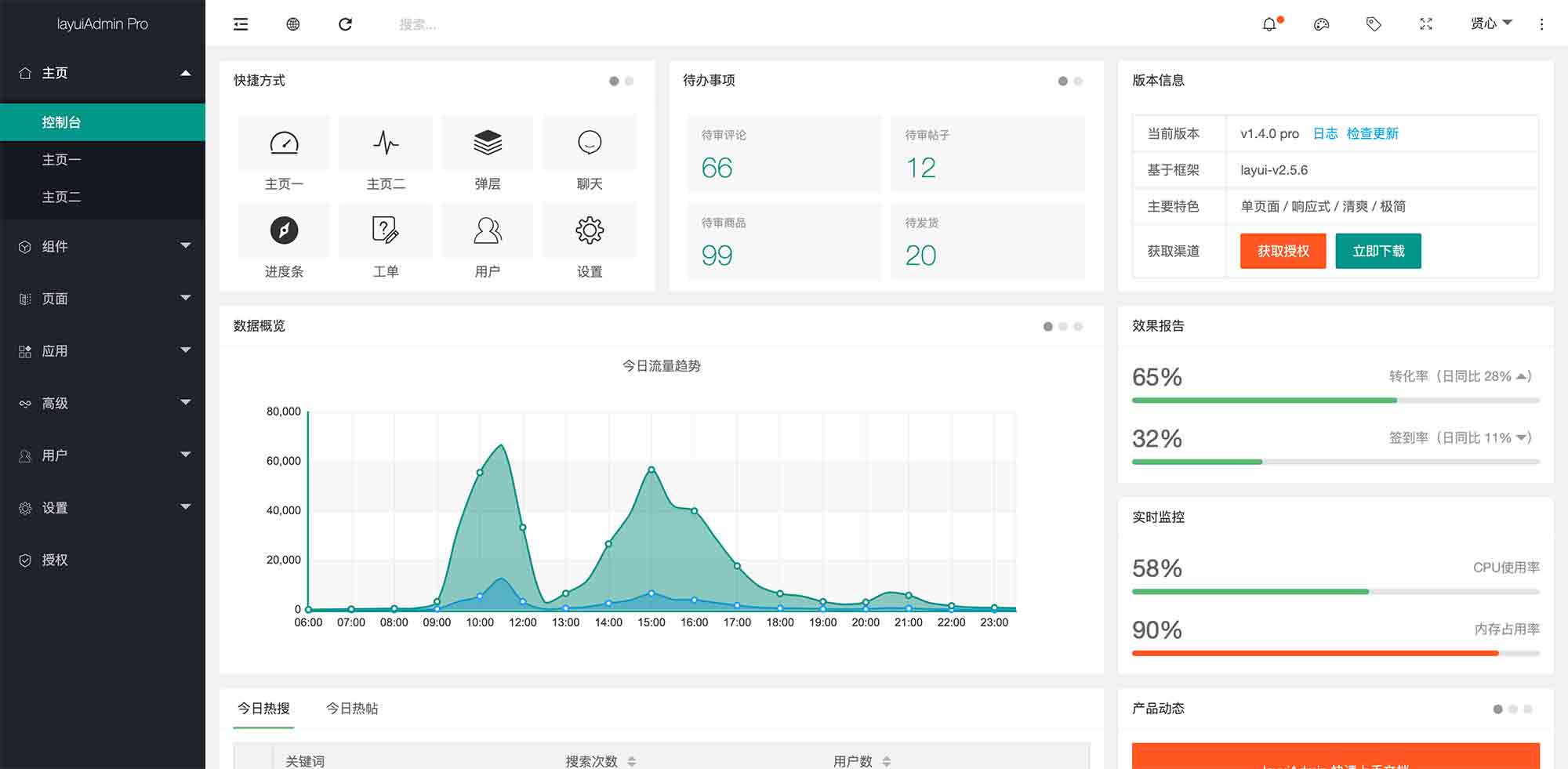The height and width of the screenshot is (769, 1568).
Task: Open the 进度条 compass shortcut icon
Action: pyautogui.click(x=284, y=230)
